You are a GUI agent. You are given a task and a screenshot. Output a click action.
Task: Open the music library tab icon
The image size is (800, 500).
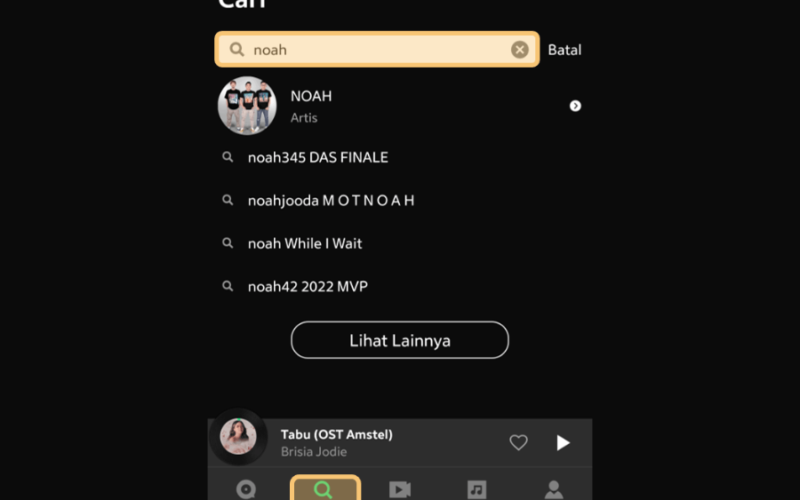pyautogui.click(x=477, y=489)
